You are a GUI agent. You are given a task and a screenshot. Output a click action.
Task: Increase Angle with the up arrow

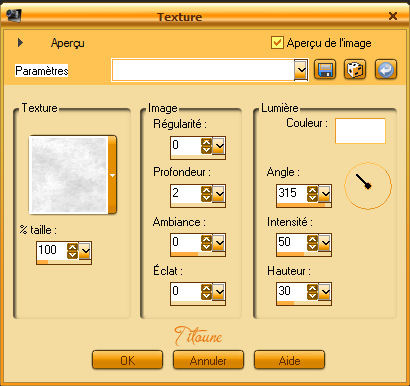[x=312, y=190]
